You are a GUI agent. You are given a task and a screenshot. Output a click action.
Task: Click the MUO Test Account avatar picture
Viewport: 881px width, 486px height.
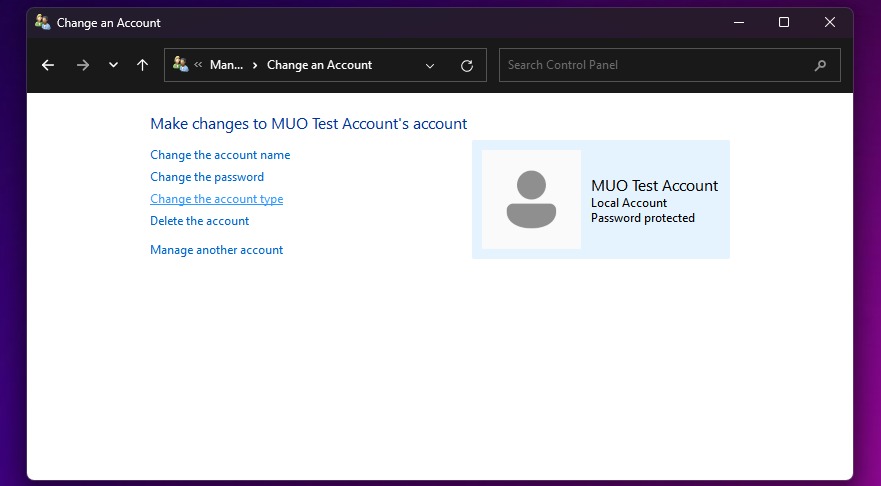[x=532, y=199]
